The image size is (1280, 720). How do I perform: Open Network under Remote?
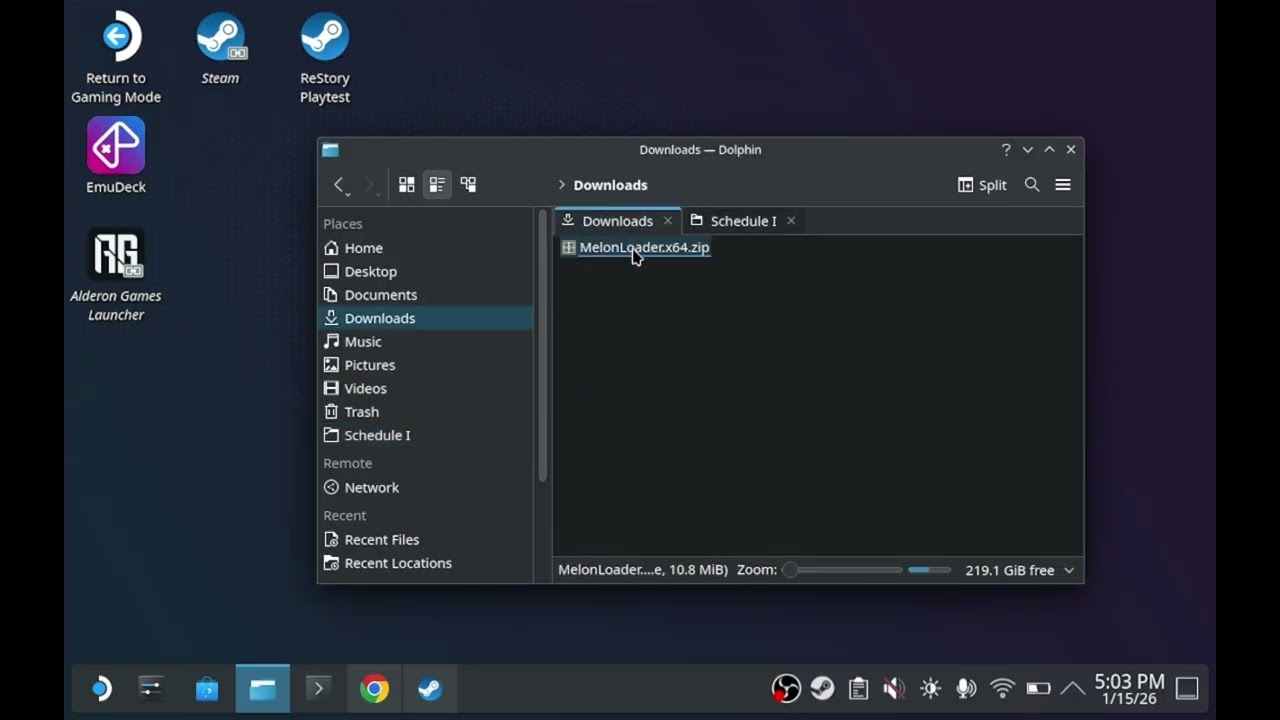pos(426,488)
